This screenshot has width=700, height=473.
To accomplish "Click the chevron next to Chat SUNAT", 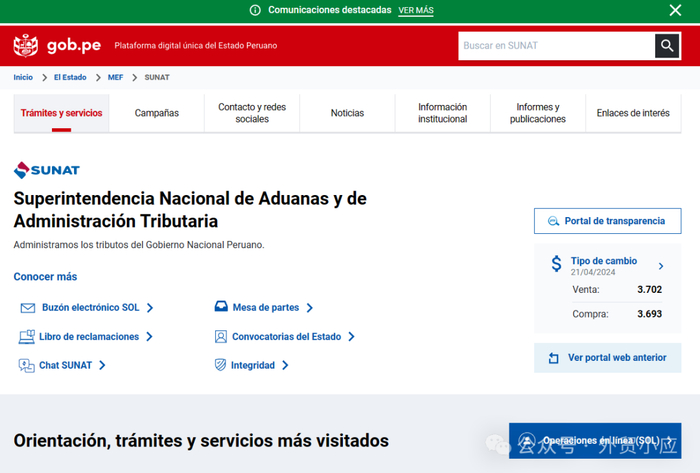I will 102,365.
